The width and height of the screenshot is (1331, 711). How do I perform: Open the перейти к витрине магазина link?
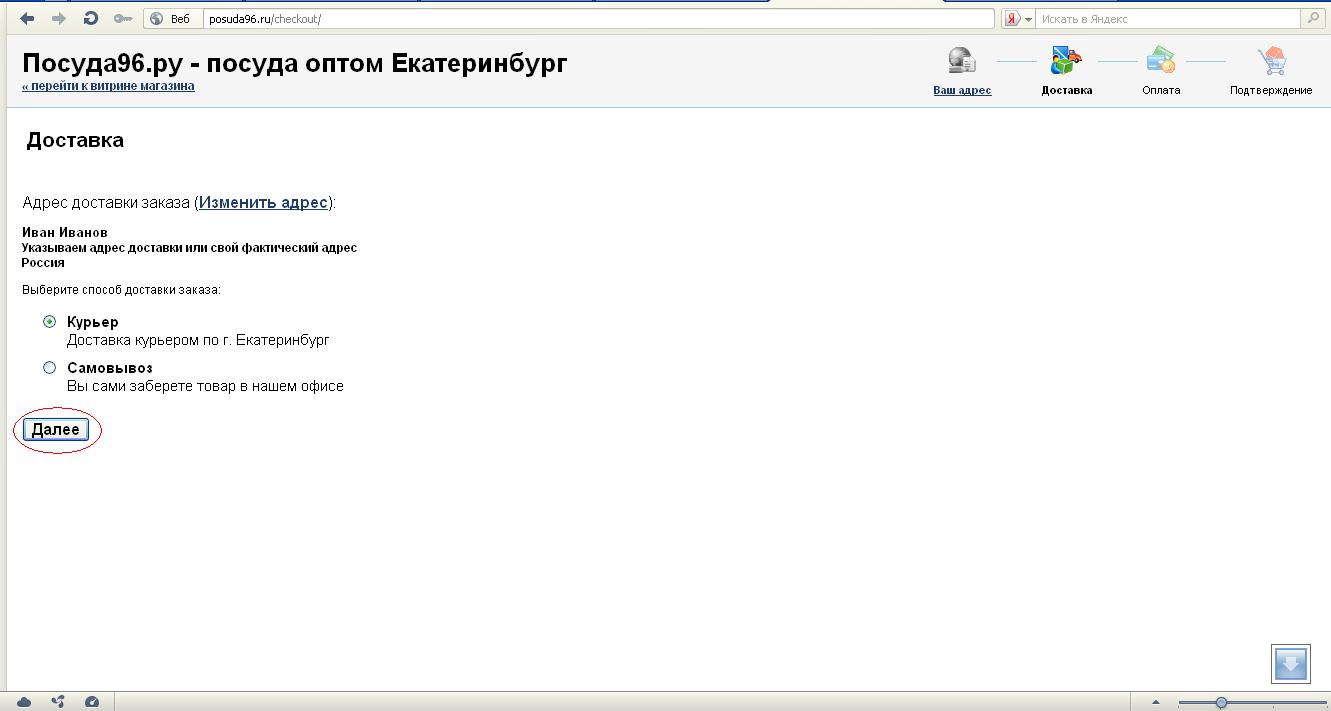tap(108, 86)
